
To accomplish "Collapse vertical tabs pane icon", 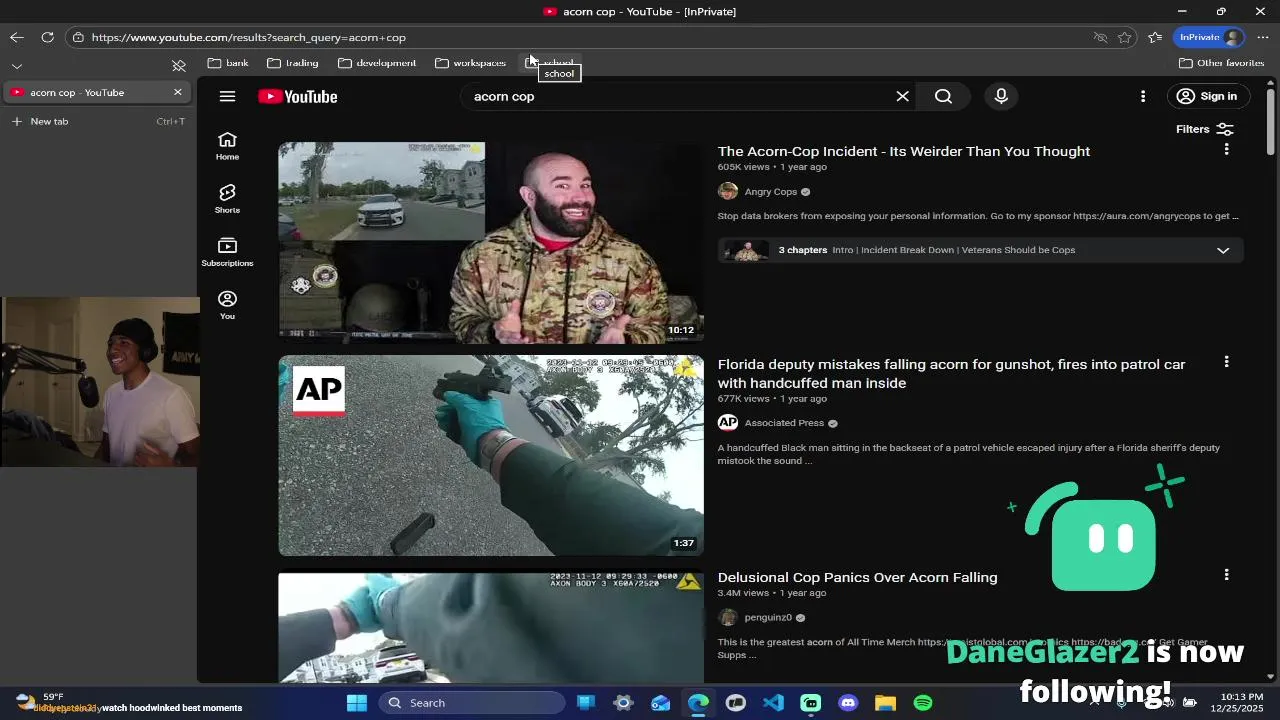I will 179,66.
